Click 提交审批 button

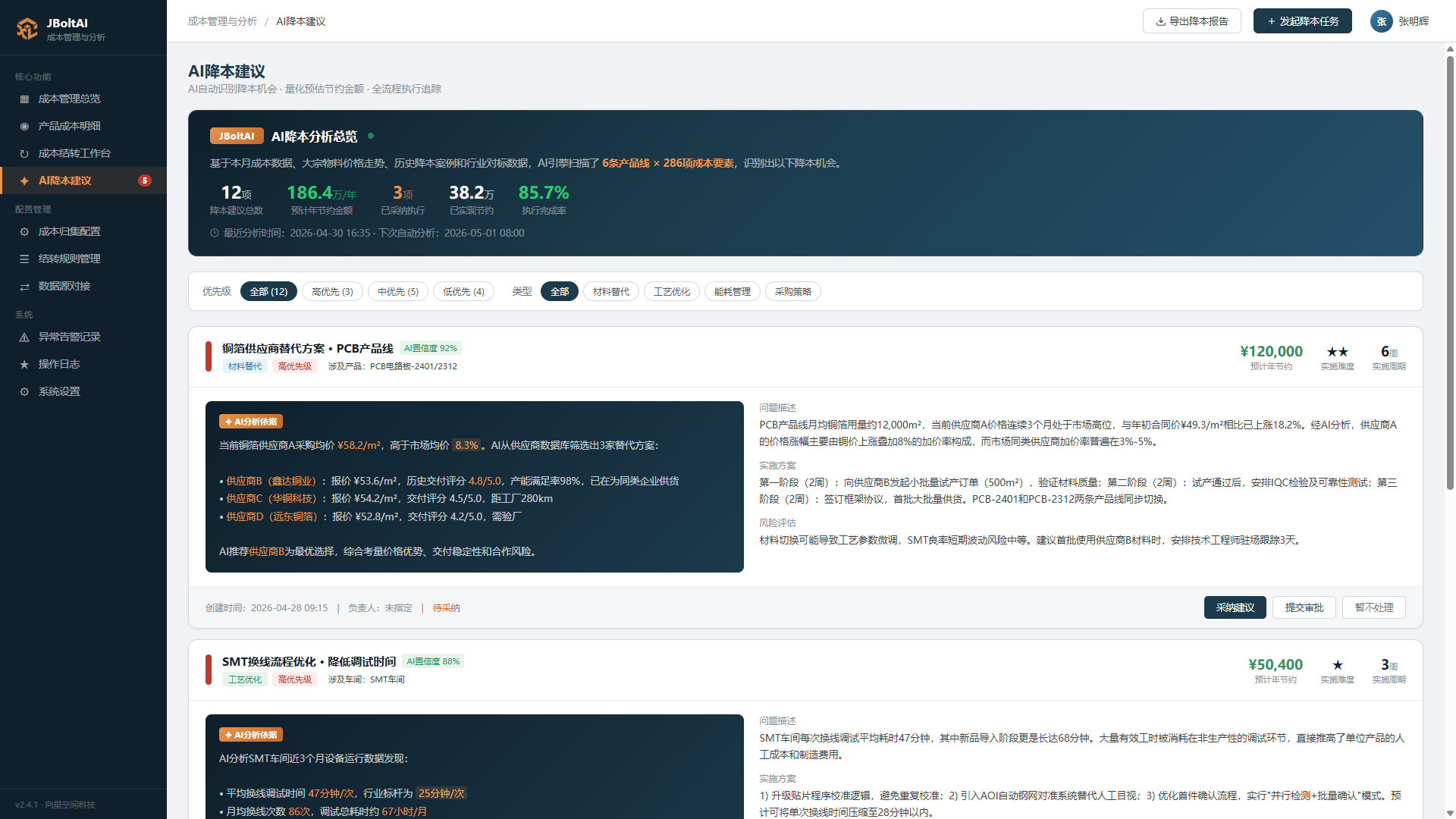coord(1304,607)
